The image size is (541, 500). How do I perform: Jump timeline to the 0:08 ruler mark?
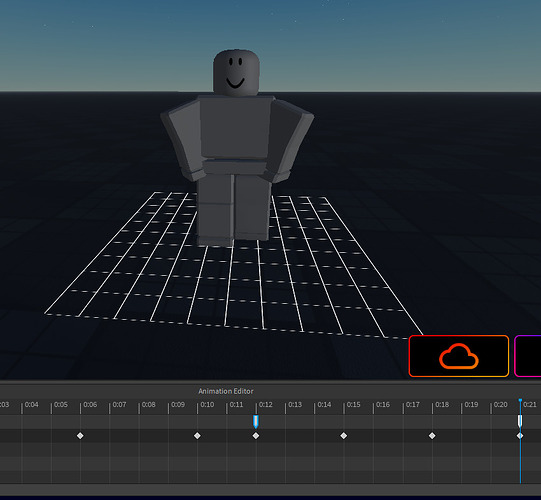coord(148,404)
